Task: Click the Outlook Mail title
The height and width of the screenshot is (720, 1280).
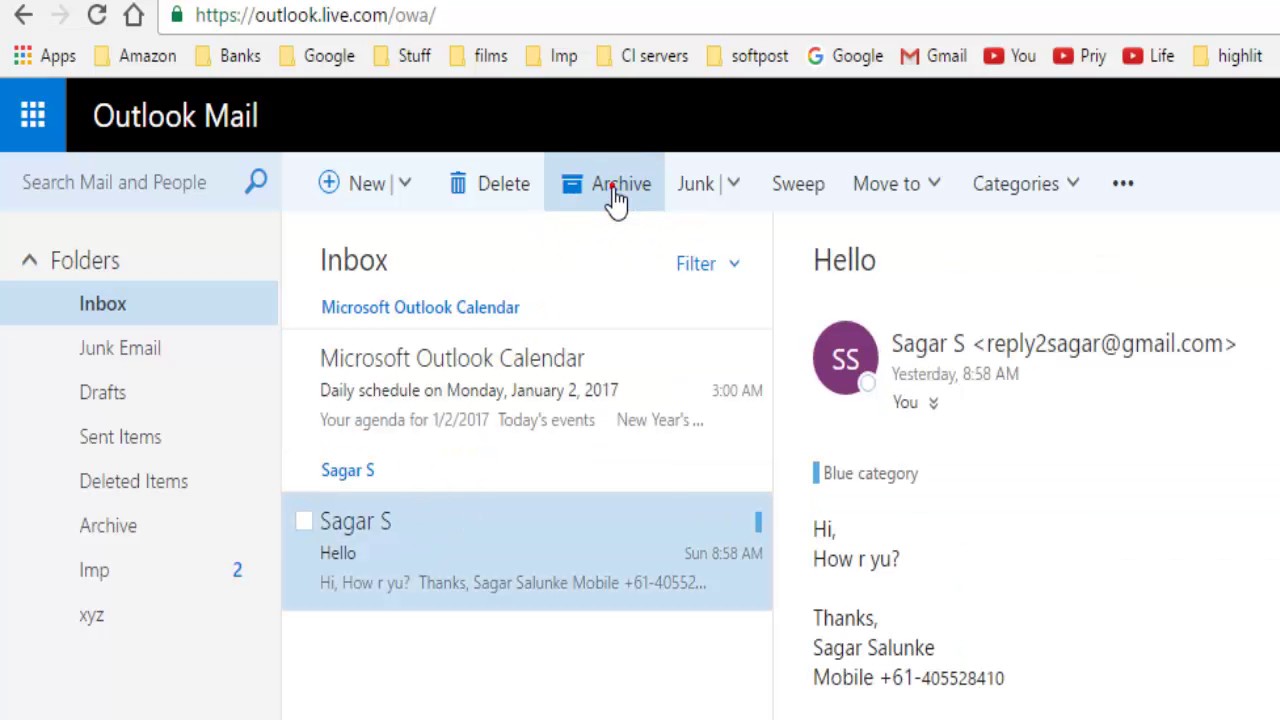Action: [x=175, y=115]
